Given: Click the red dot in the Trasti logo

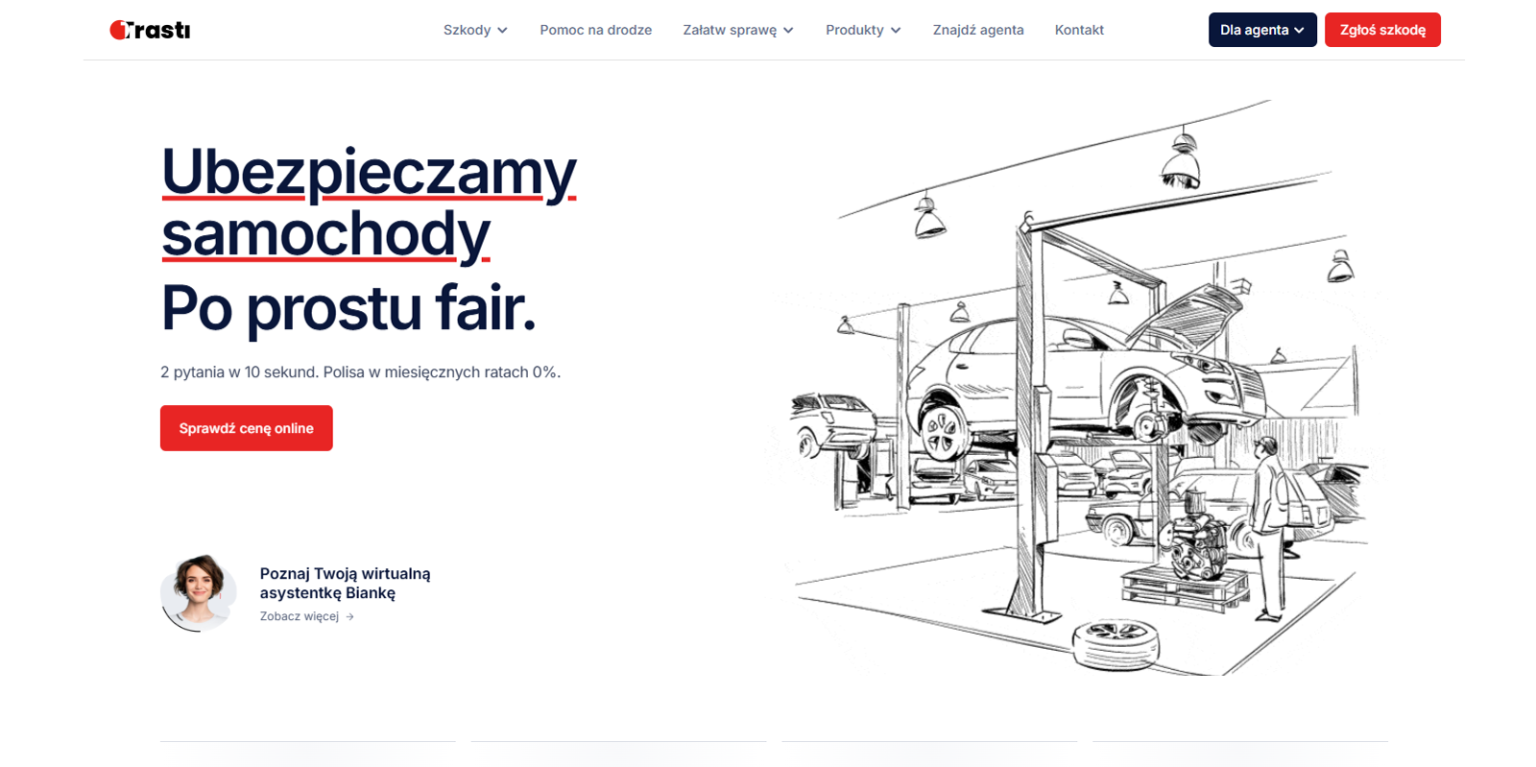Looking at the screenshot, I should point(118,29).
